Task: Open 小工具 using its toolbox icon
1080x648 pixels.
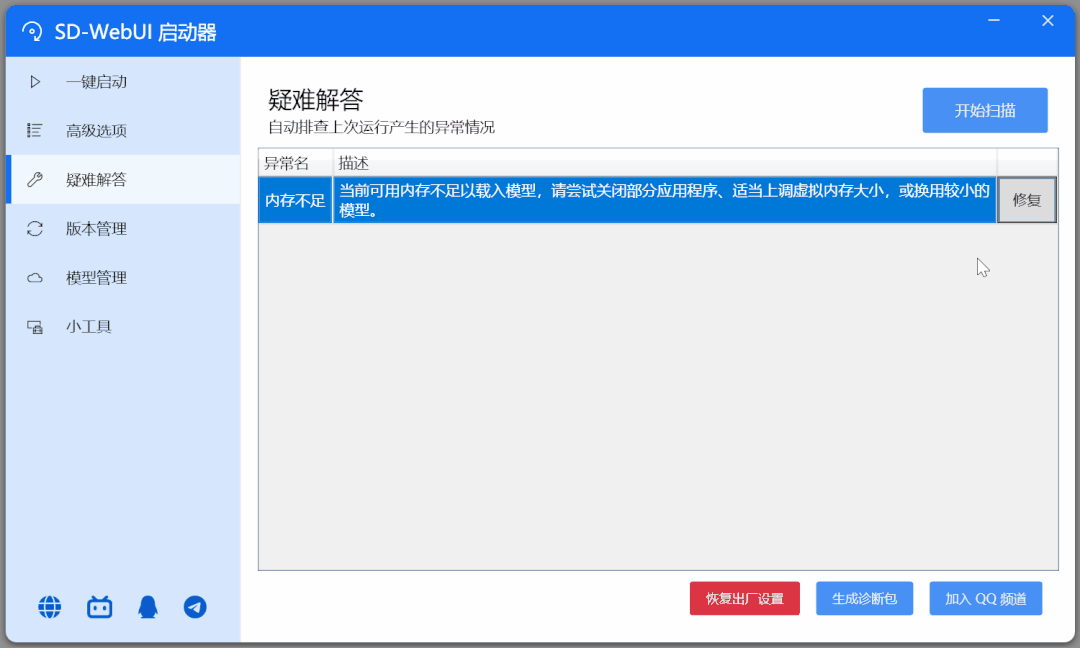Action: coord(33,326)
